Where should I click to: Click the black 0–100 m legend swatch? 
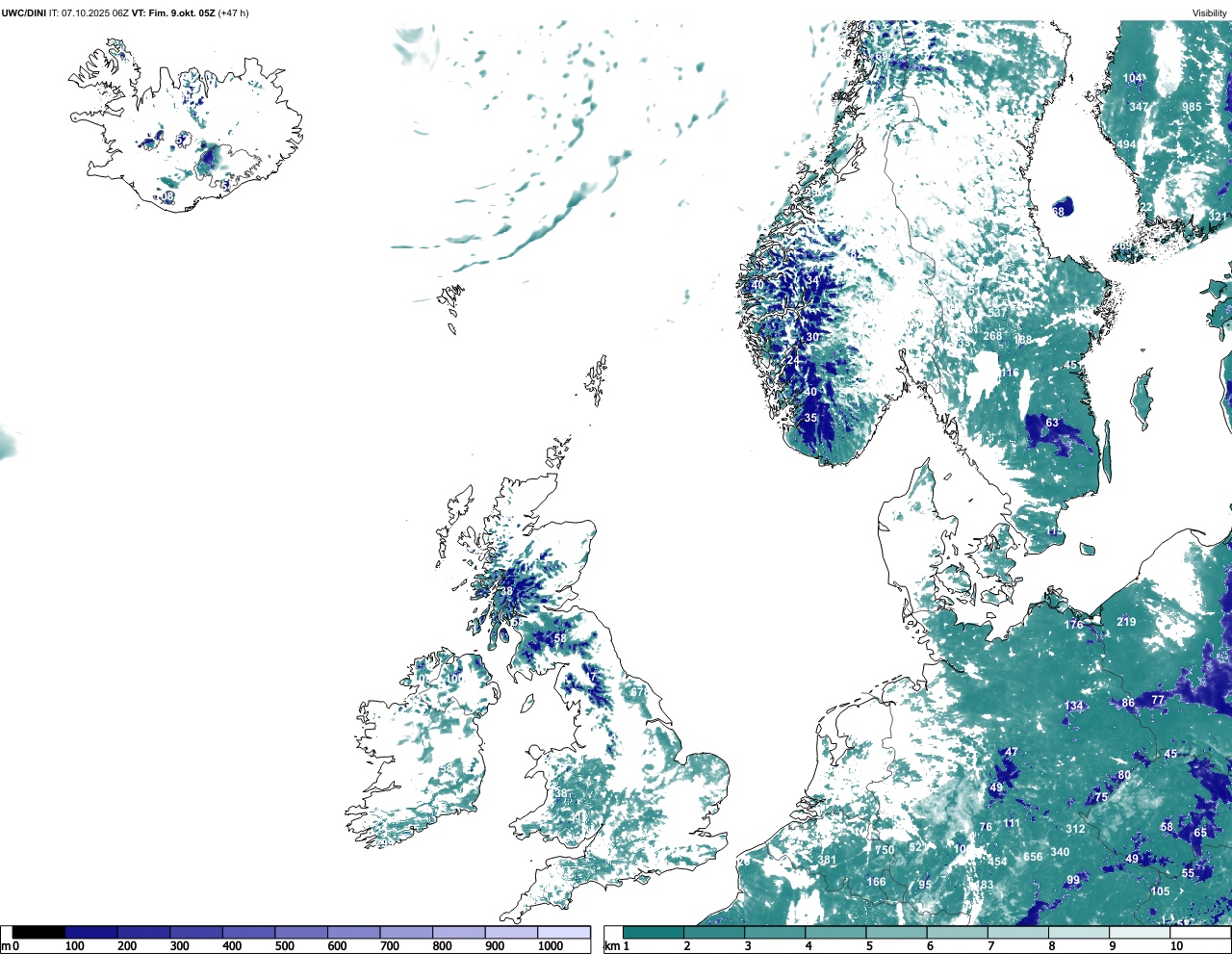coord(39,932)
